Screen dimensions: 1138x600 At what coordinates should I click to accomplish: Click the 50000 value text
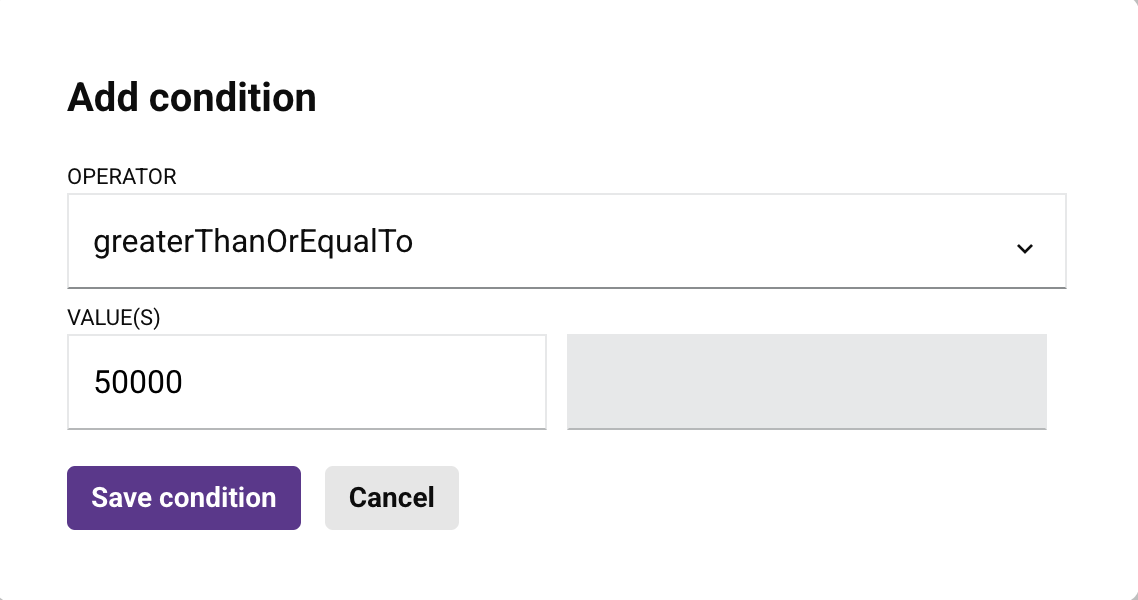pyautogui.click(x=137, y=381)
